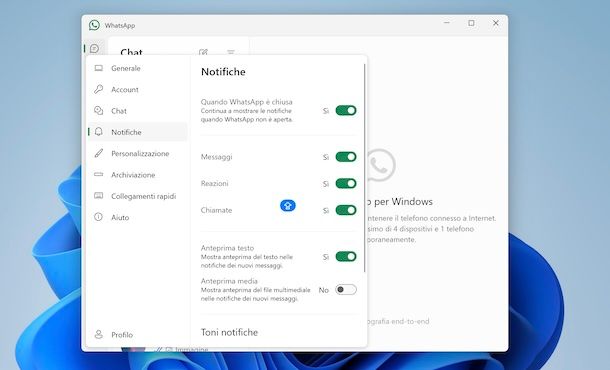Click the info icon beside Aiuto
The height and width of the screenshot is (370, 610).
[x=98, y=217]
